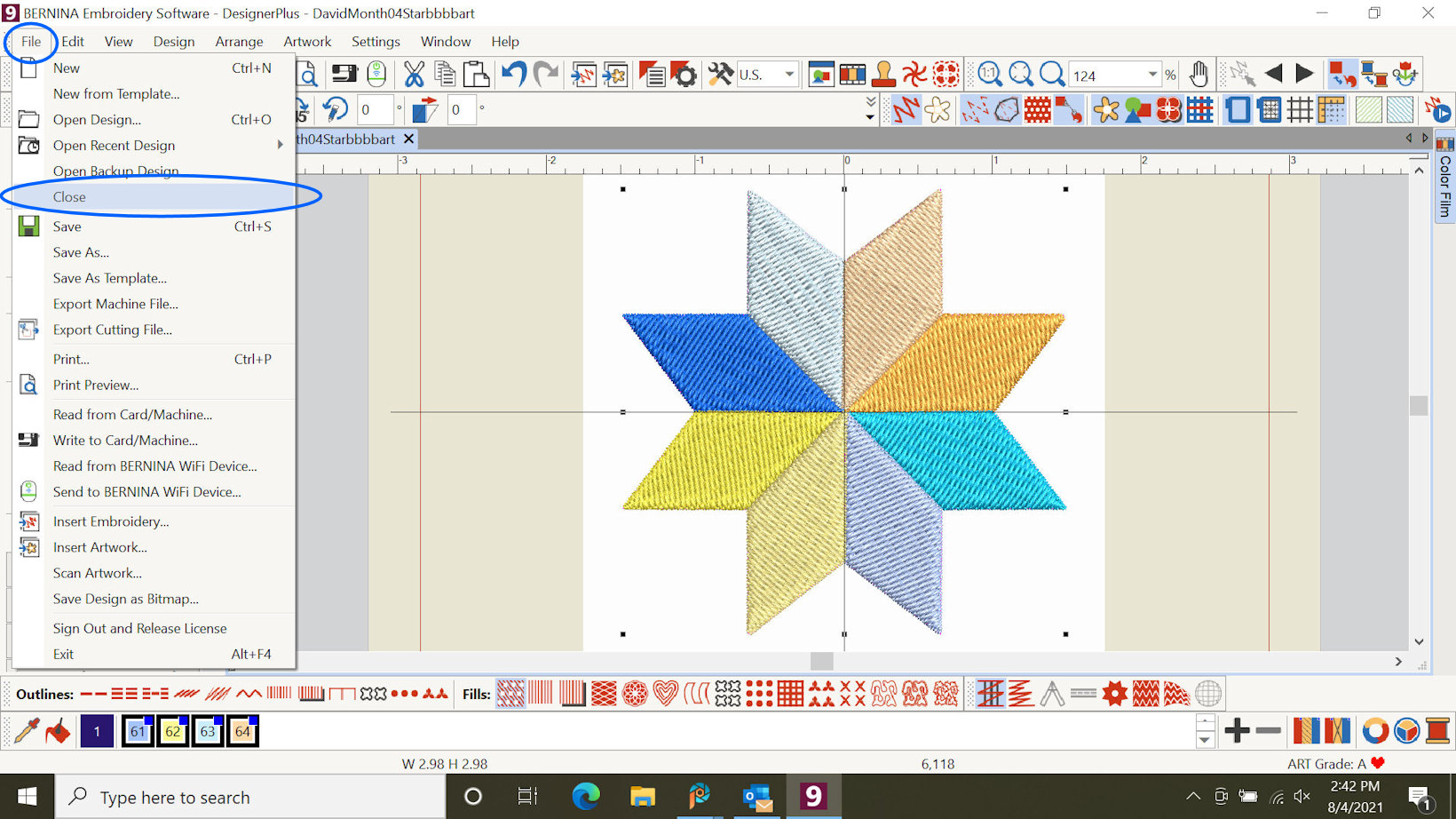Toggle green hatched background icon

(x=1368, y=110)
